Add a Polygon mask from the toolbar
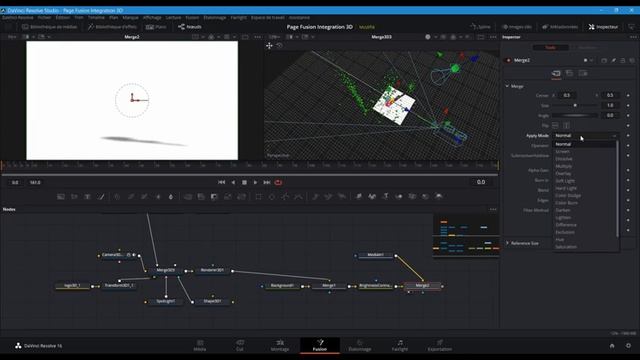Screen dimensions: 640x360 click(285, 197)
